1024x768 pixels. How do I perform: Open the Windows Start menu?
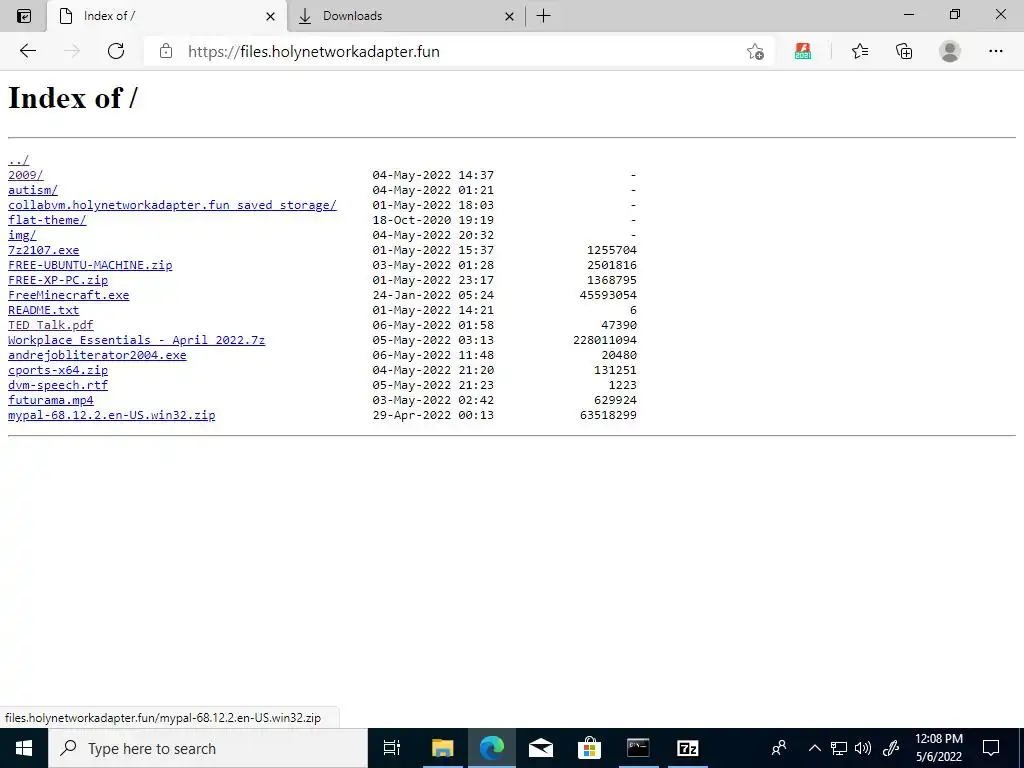[24, 748]
